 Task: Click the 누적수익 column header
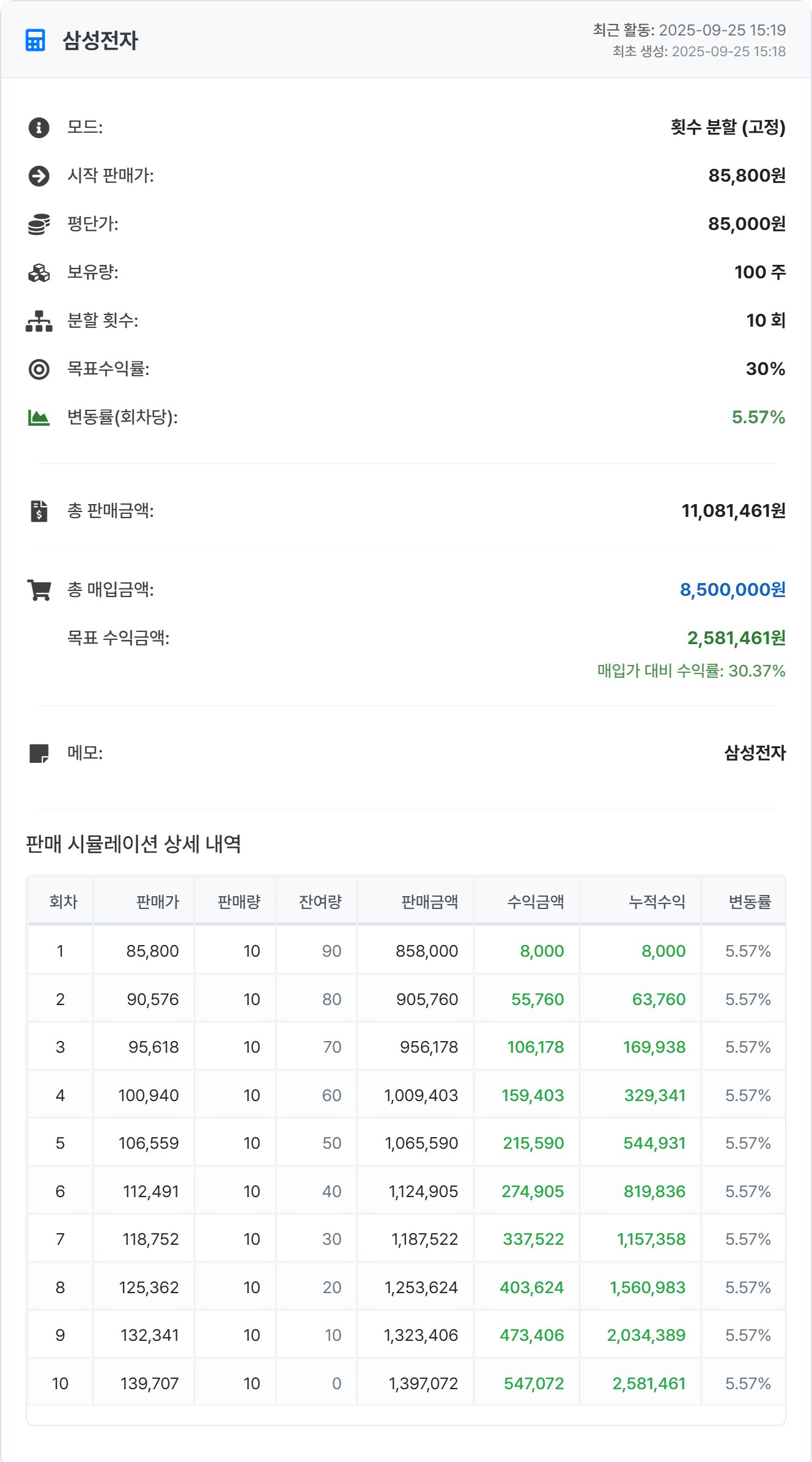(657, 902)
